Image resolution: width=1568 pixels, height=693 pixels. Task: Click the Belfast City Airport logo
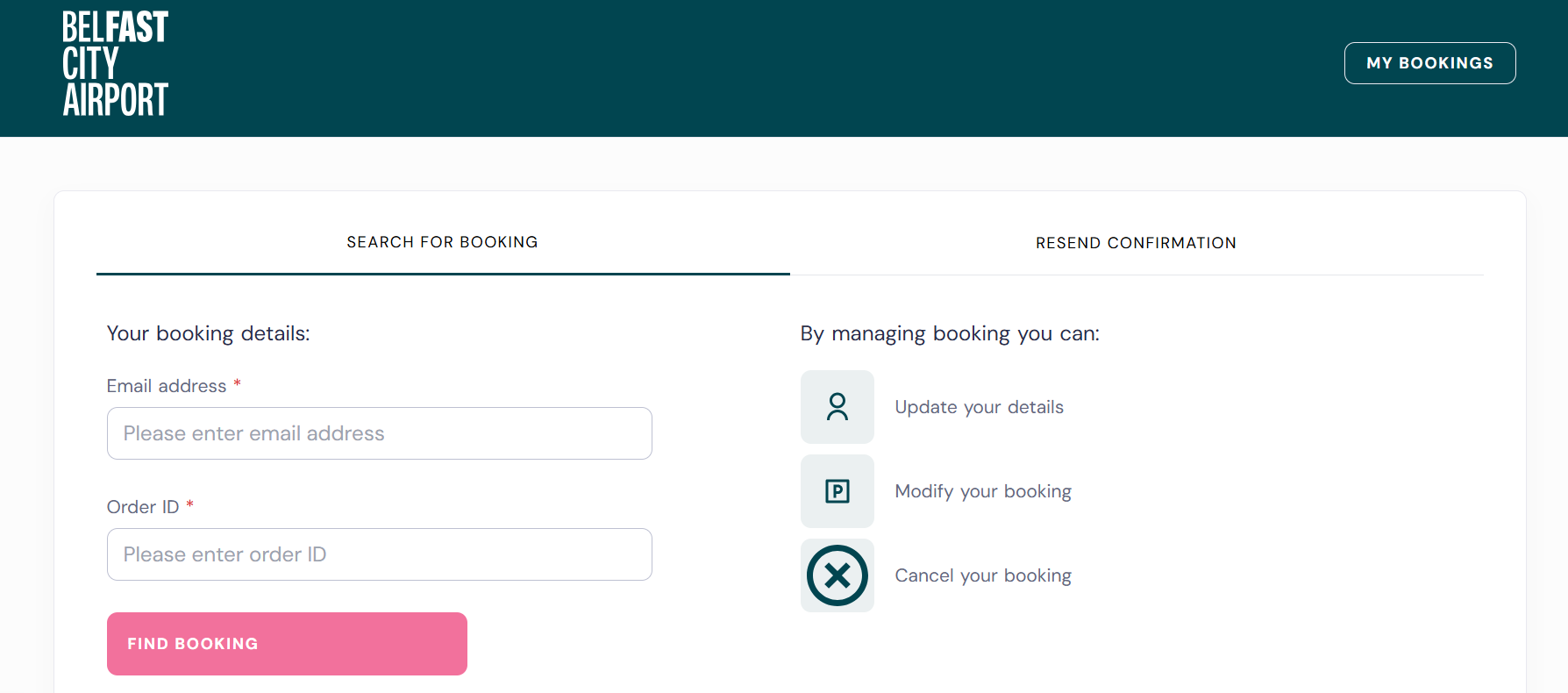(x=115, y=63)
